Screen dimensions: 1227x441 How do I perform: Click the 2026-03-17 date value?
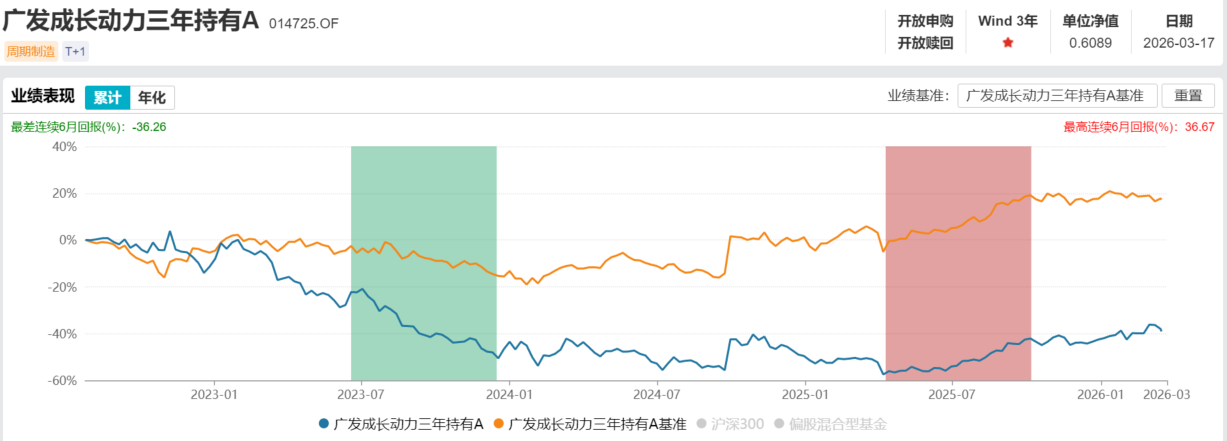(1179, 43)
